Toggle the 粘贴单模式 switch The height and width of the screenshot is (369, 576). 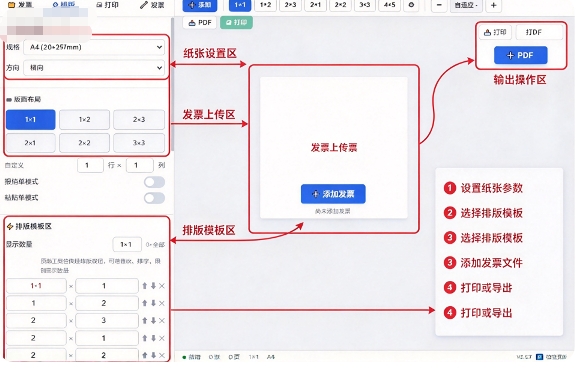[154, 198]
